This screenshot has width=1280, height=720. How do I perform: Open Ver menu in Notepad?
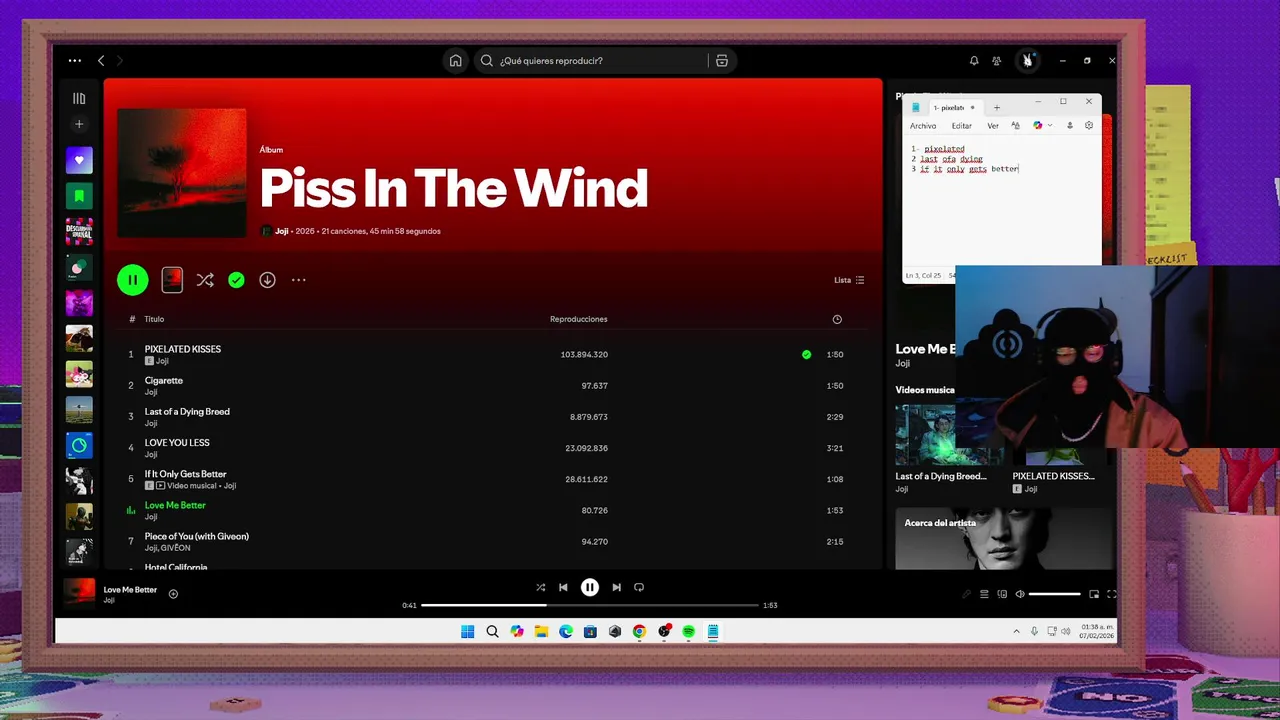993,126
